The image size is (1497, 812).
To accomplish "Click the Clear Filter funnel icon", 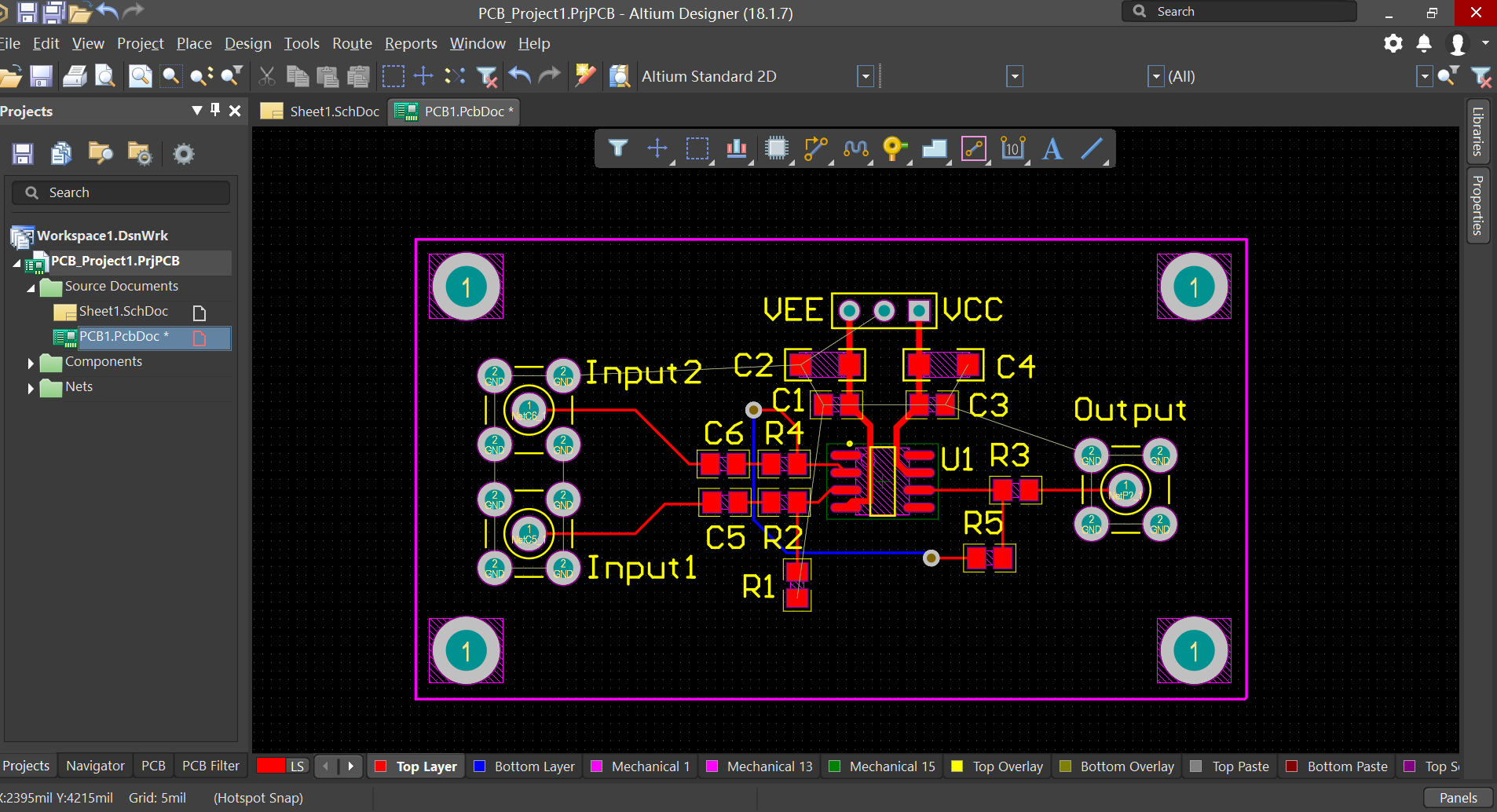I will point(487,76).
